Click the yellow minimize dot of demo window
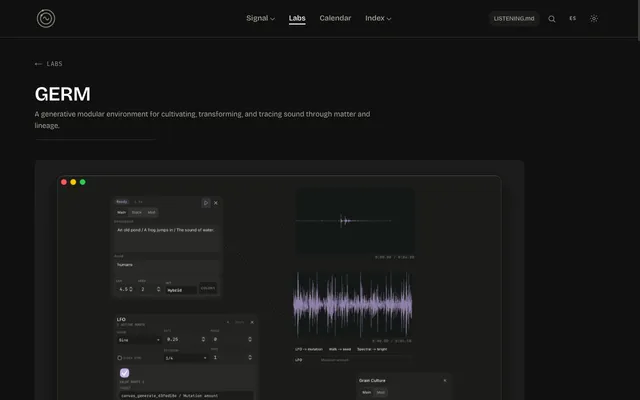The width and height of the screenshot is (640, 400). tap(73, 182)
